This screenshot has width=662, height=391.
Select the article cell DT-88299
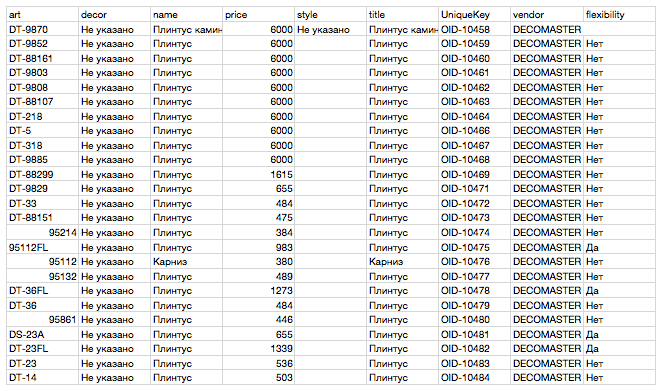click(42, 174)
